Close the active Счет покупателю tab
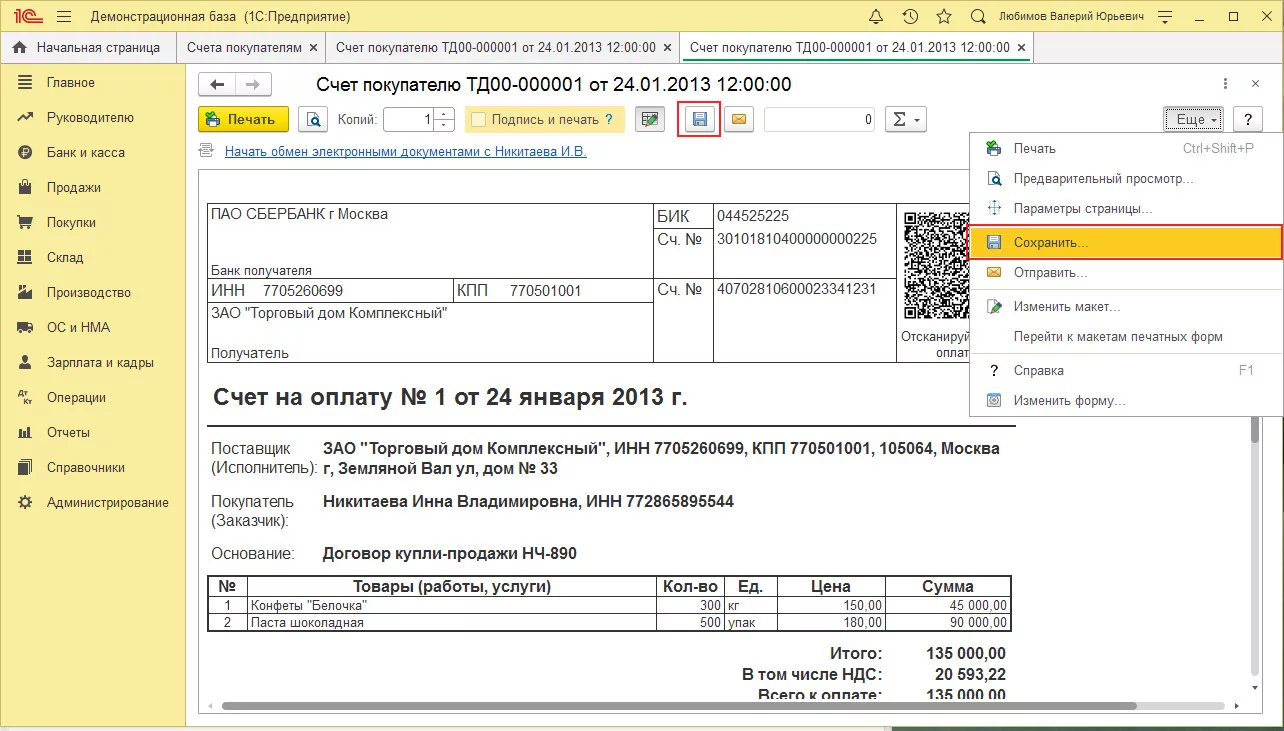The height and width of the screenshot is (731, 1284). click(x=1021, y=47)
